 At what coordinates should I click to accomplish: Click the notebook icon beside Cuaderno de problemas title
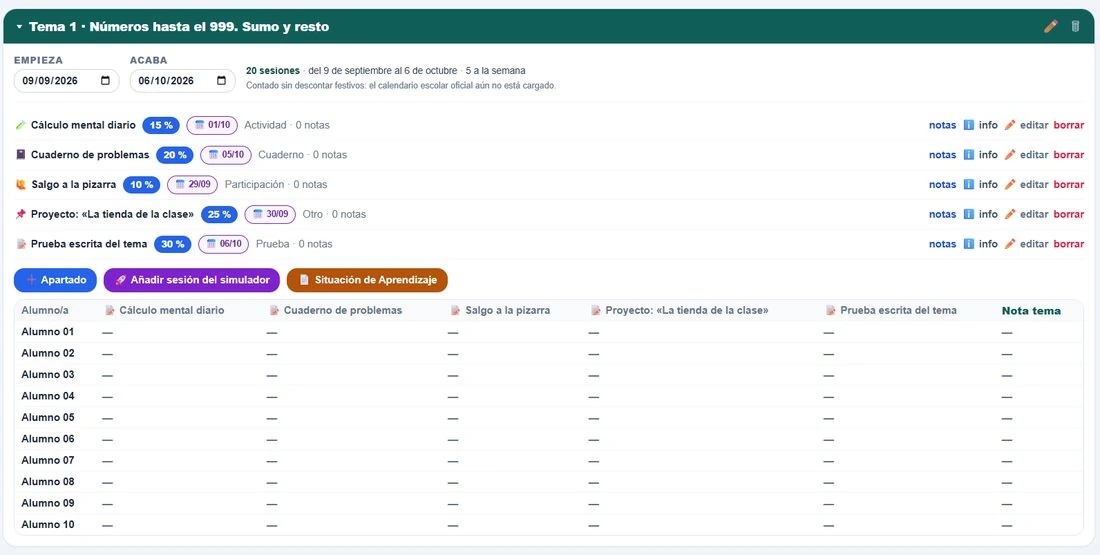click(x=20, y=155)
